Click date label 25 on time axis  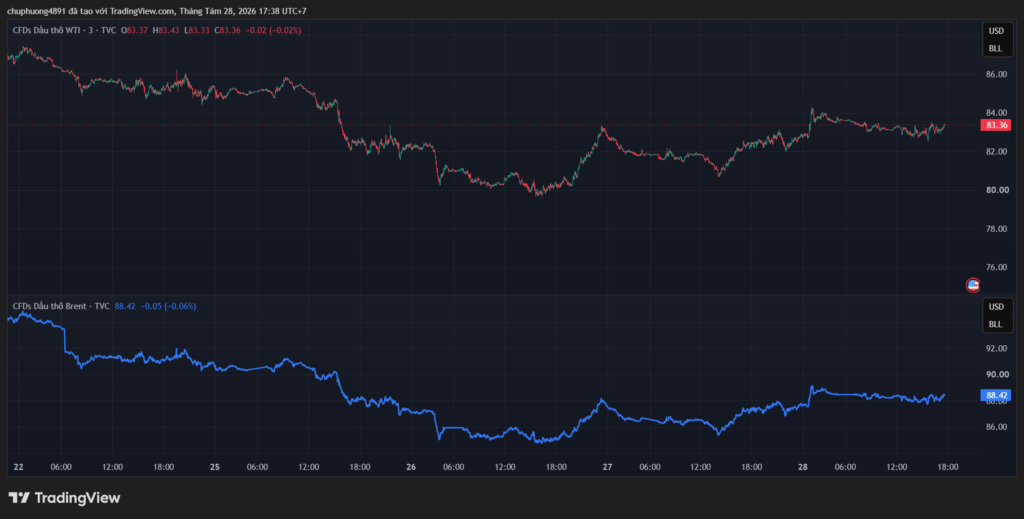215,467
